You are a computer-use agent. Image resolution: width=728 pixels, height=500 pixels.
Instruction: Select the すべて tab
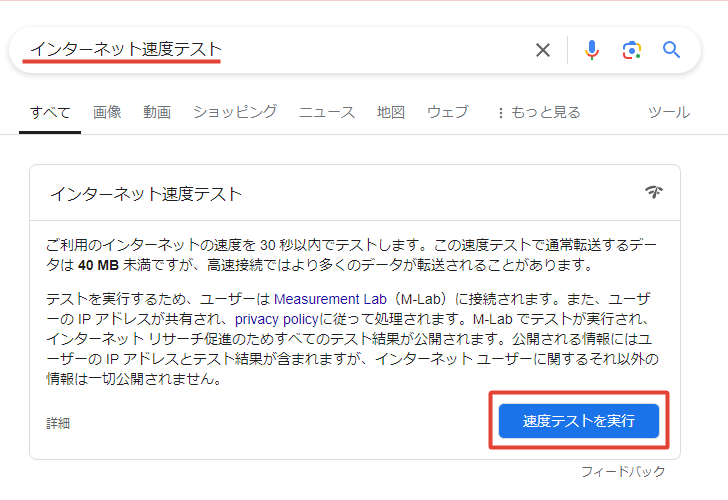pyautogui.click(x=50, y=112)
